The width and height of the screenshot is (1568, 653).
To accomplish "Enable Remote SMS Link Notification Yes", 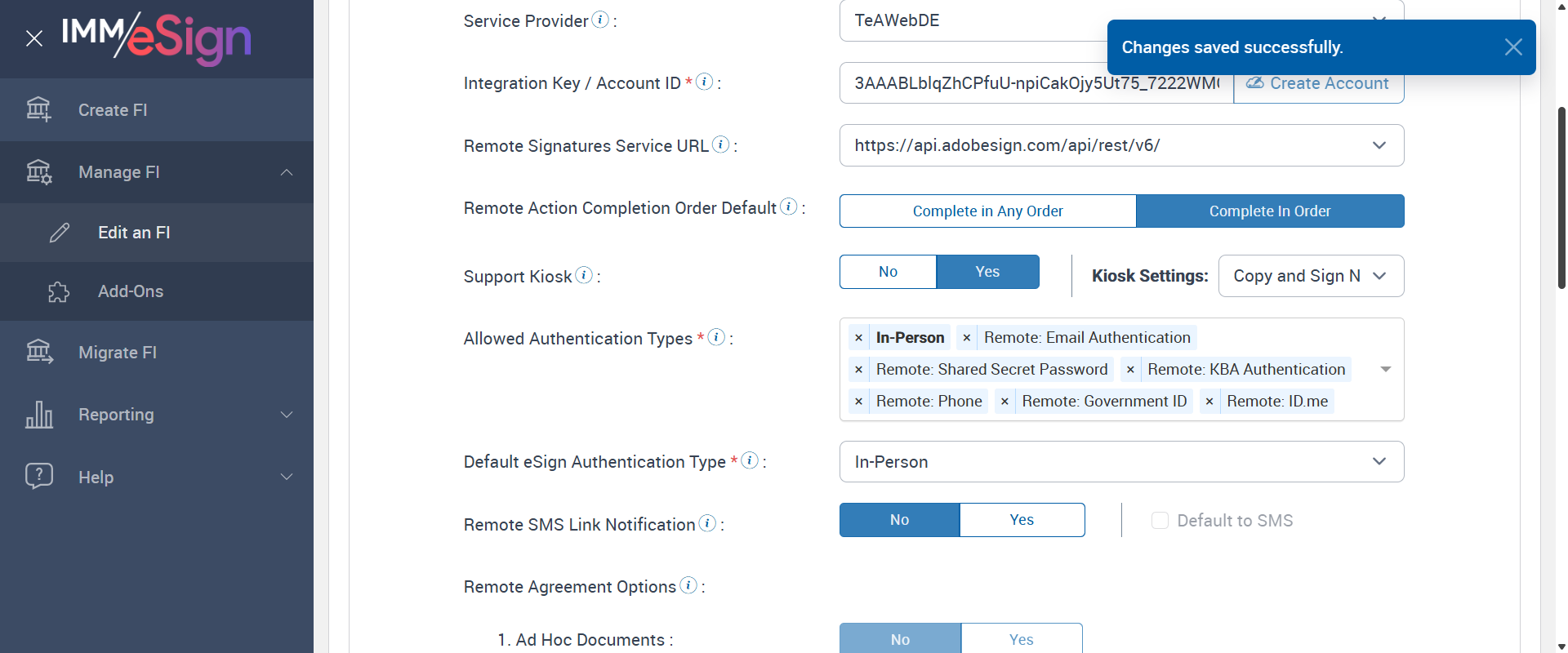I will (x=1021, y=520).
